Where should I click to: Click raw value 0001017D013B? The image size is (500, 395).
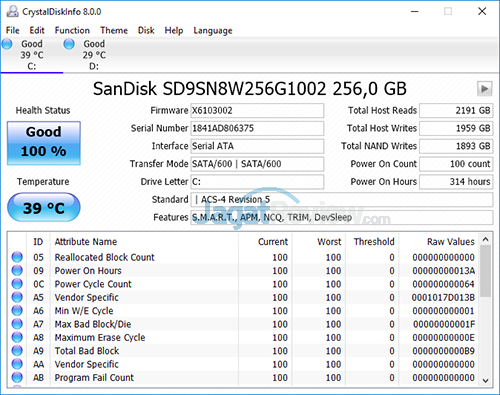tap(443, 297)
